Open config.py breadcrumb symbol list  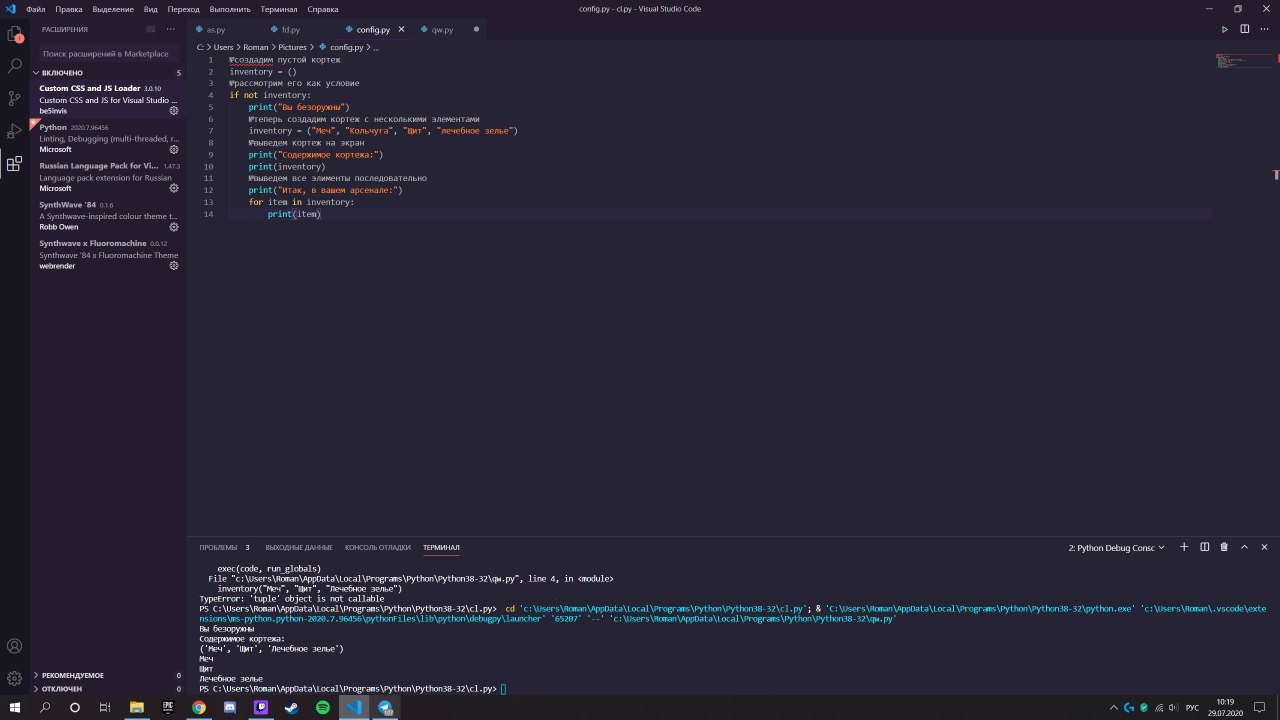[346, 47]
